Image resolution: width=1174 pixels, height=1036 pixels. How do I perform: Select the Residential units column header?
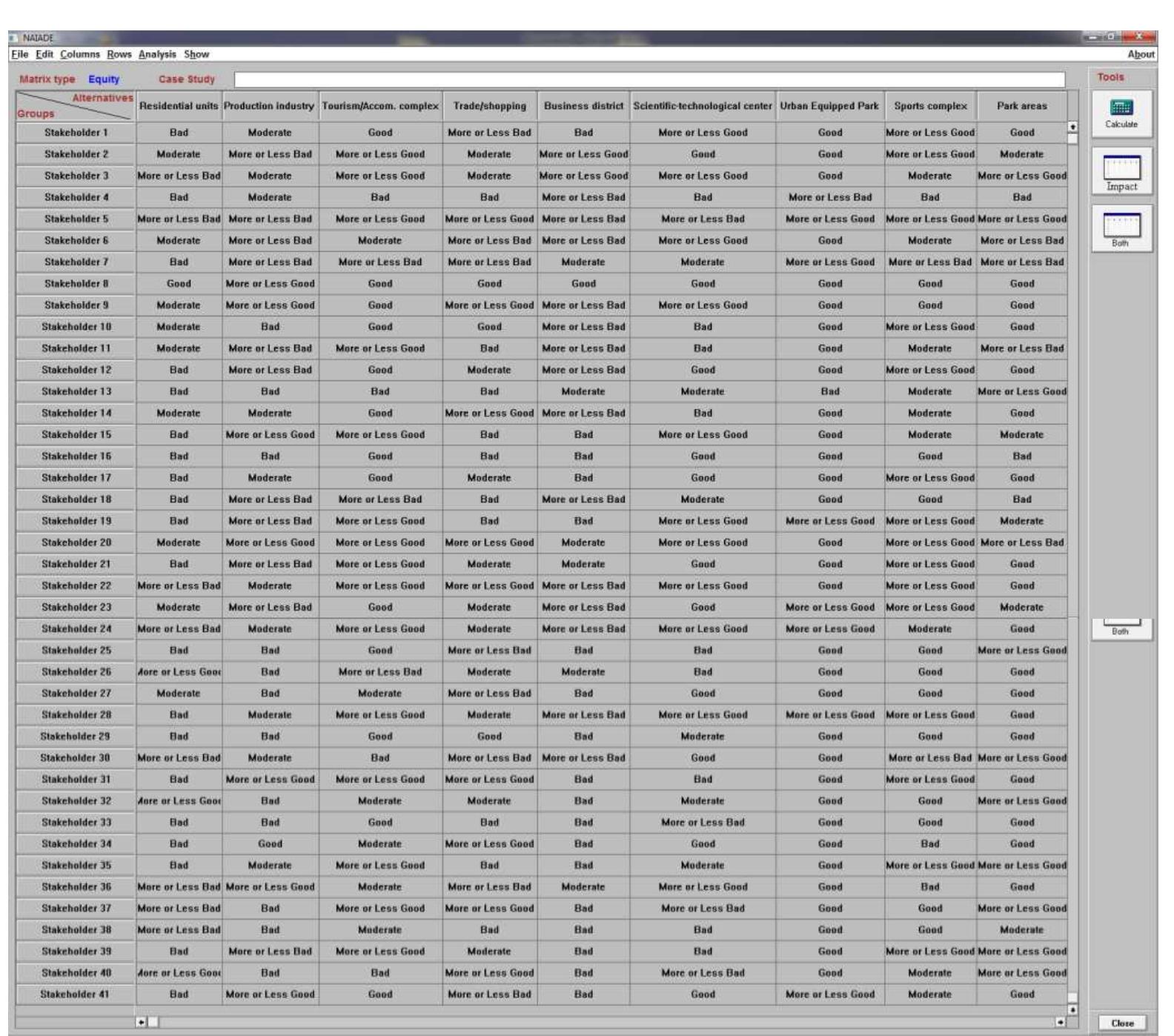click(x=179, y=106)
